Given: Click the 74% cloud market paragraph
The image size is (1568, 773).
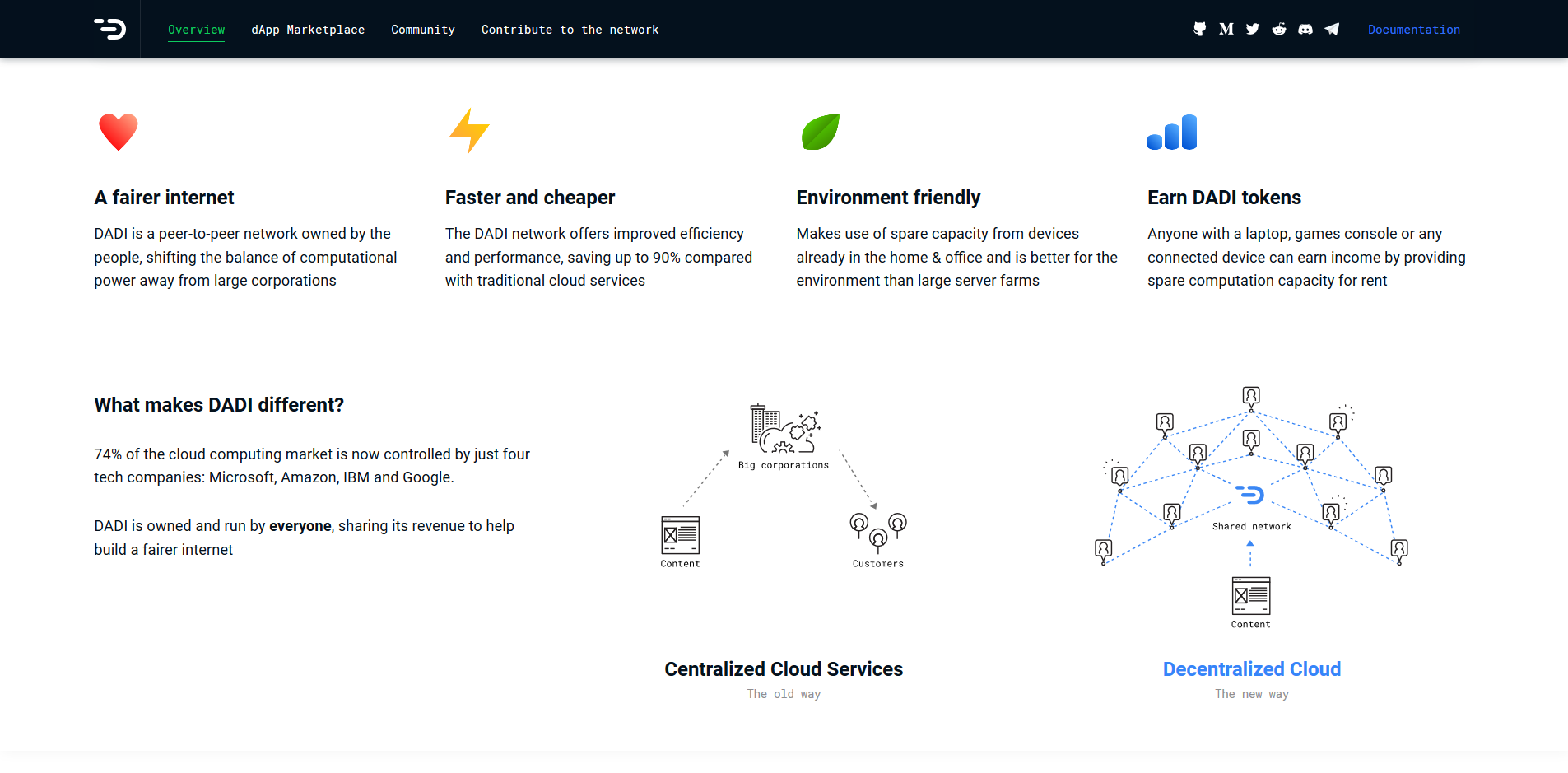Looking at the screenshot, I should [x=312, y=466].
